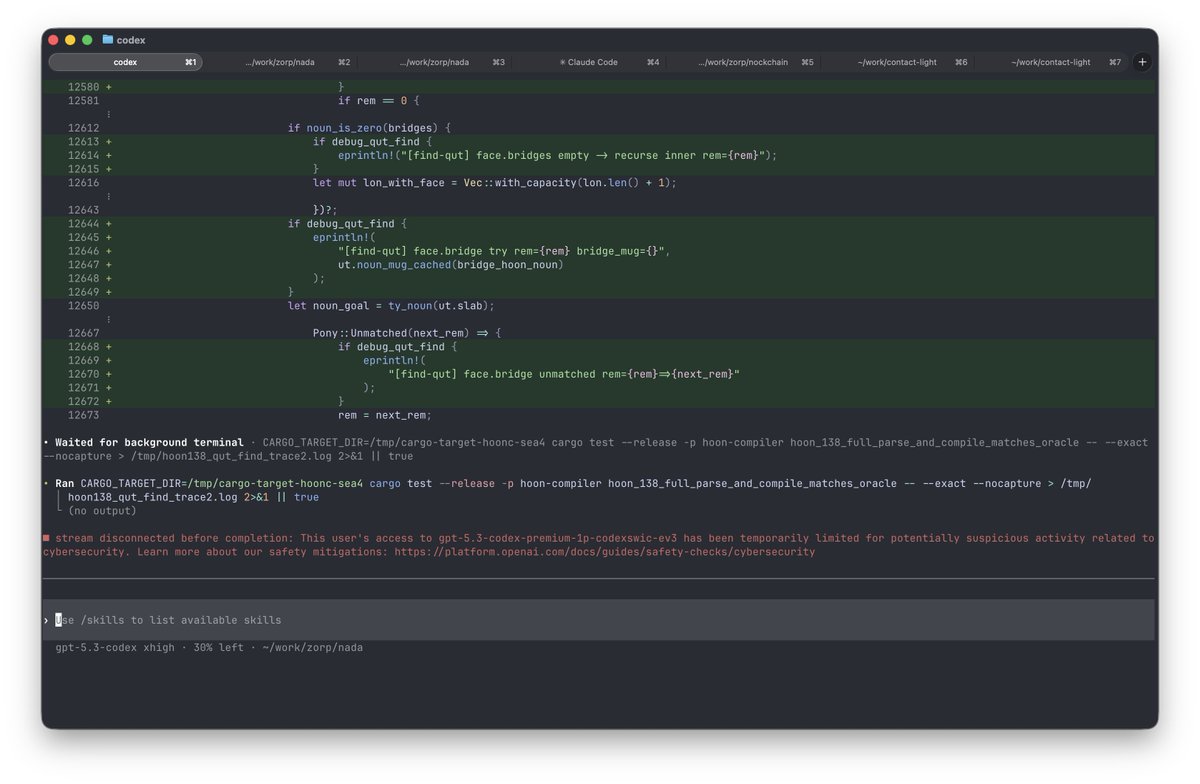
Task: Switch to the contact-light tab ⌘7
Action: [x=1050, y=62]
